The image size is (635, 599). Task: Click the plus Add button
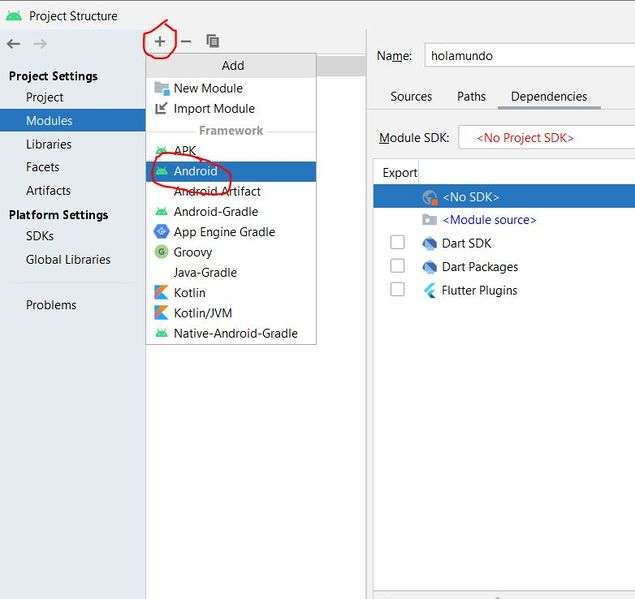tap(160, 41)
